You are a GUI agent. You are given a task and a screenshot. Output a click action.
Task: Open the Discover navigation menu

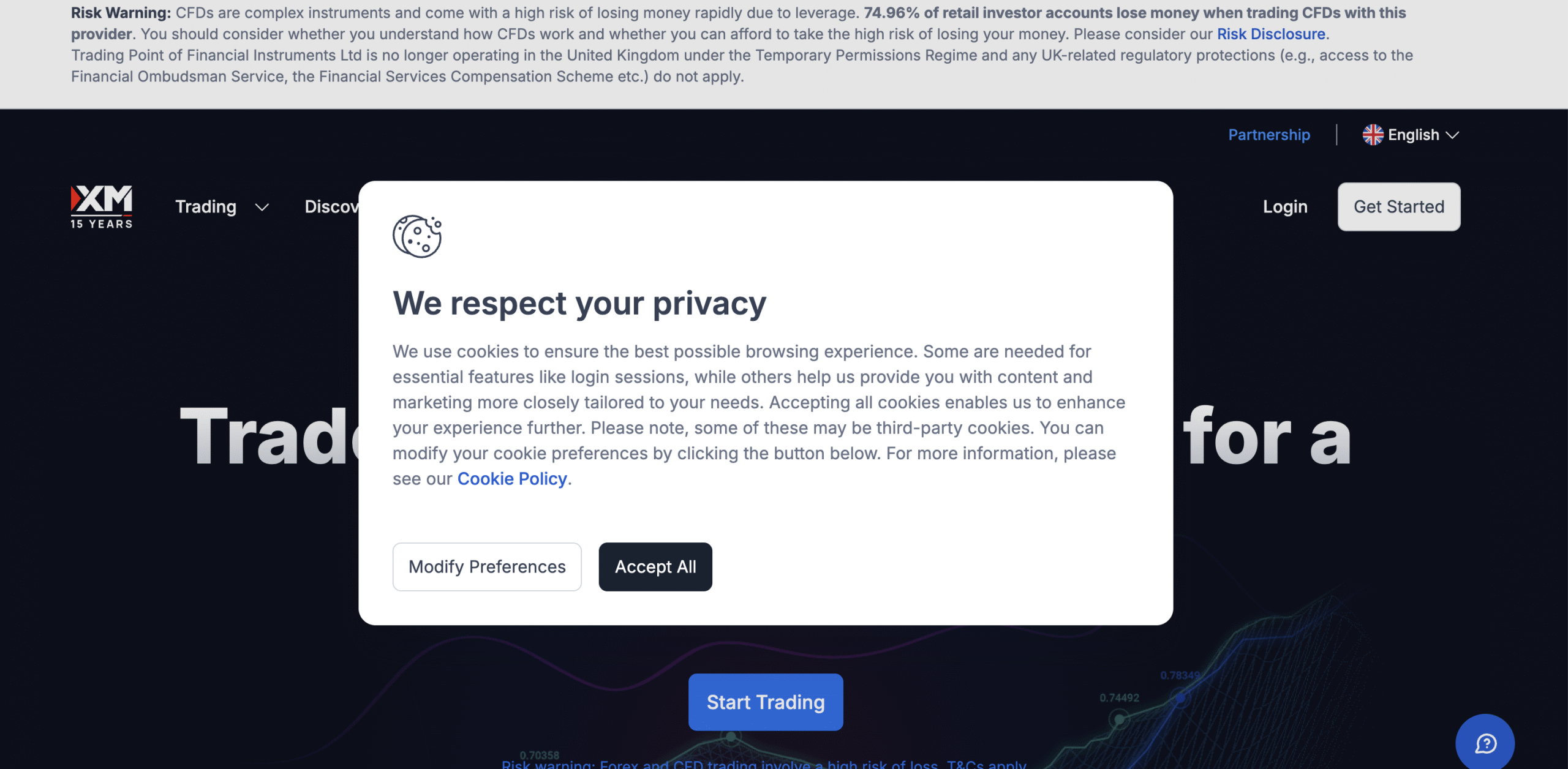pyautogui.click(x=332, y=207)
